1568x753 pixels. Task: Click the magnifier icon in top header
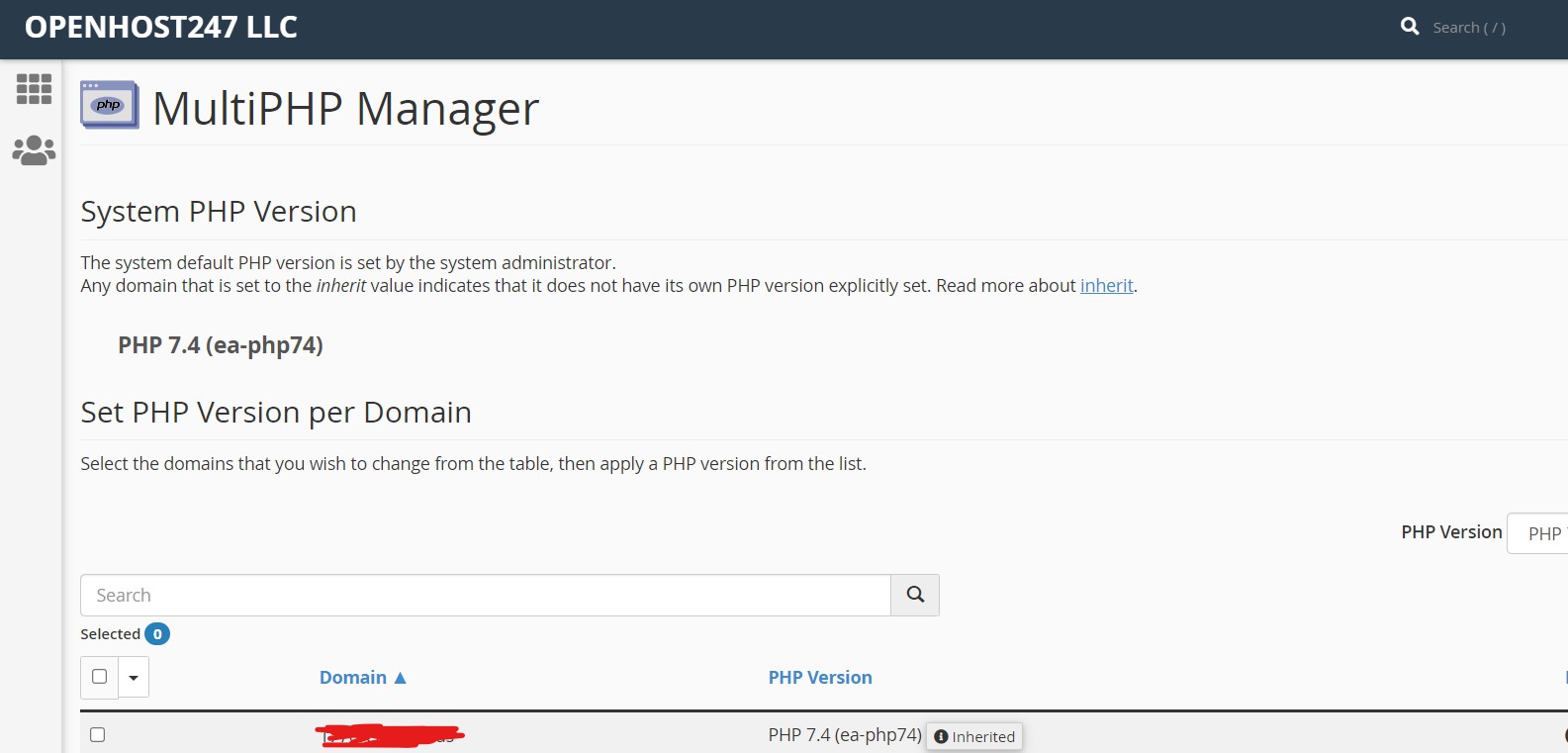(1410, 27)
